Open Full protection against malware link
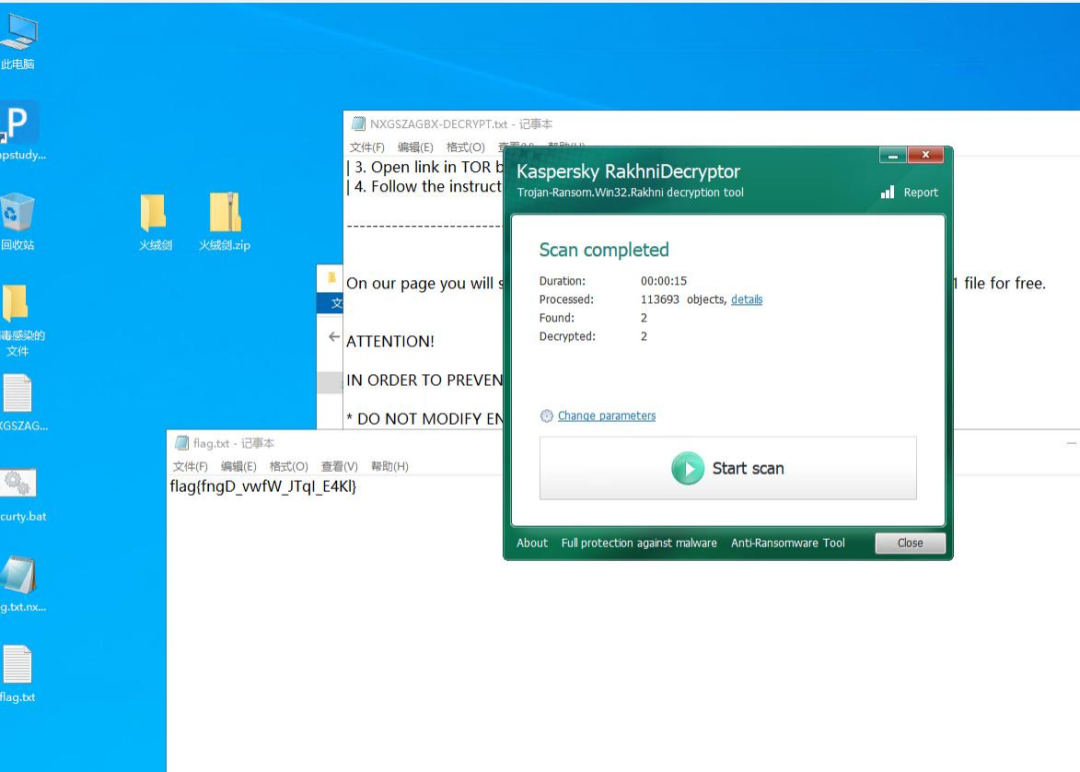 pyautogui.click(x=638, y=543)
